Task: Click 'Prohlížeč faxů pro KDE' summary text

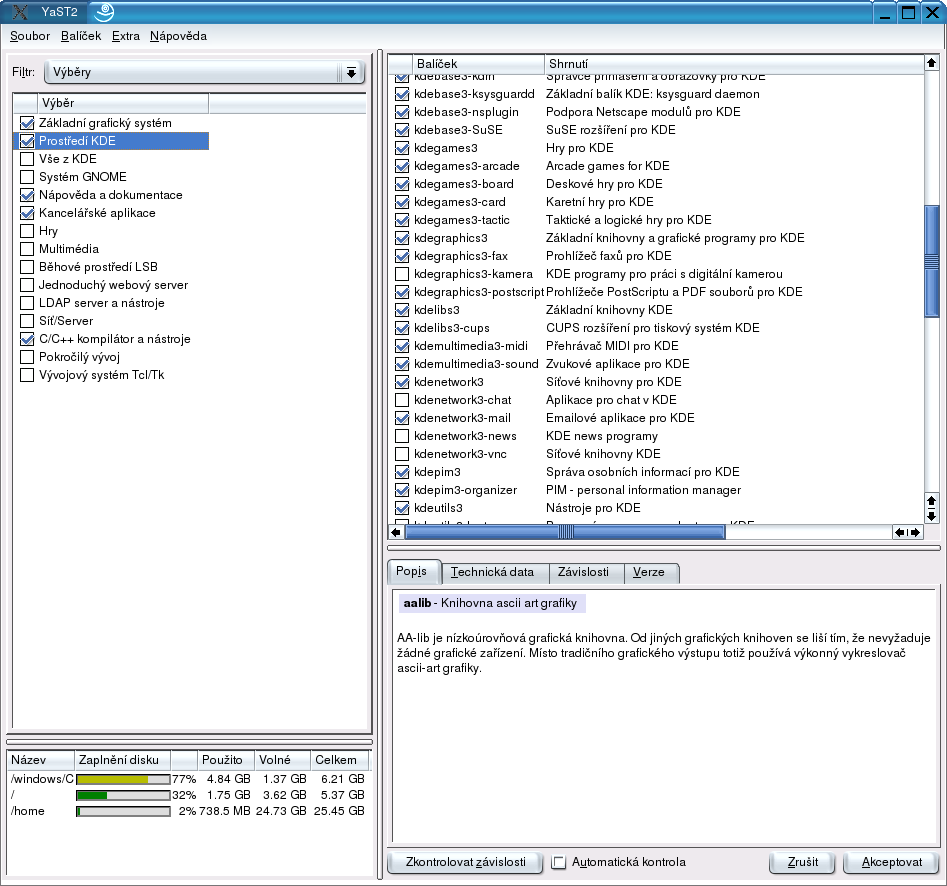Action: (608, 256)
